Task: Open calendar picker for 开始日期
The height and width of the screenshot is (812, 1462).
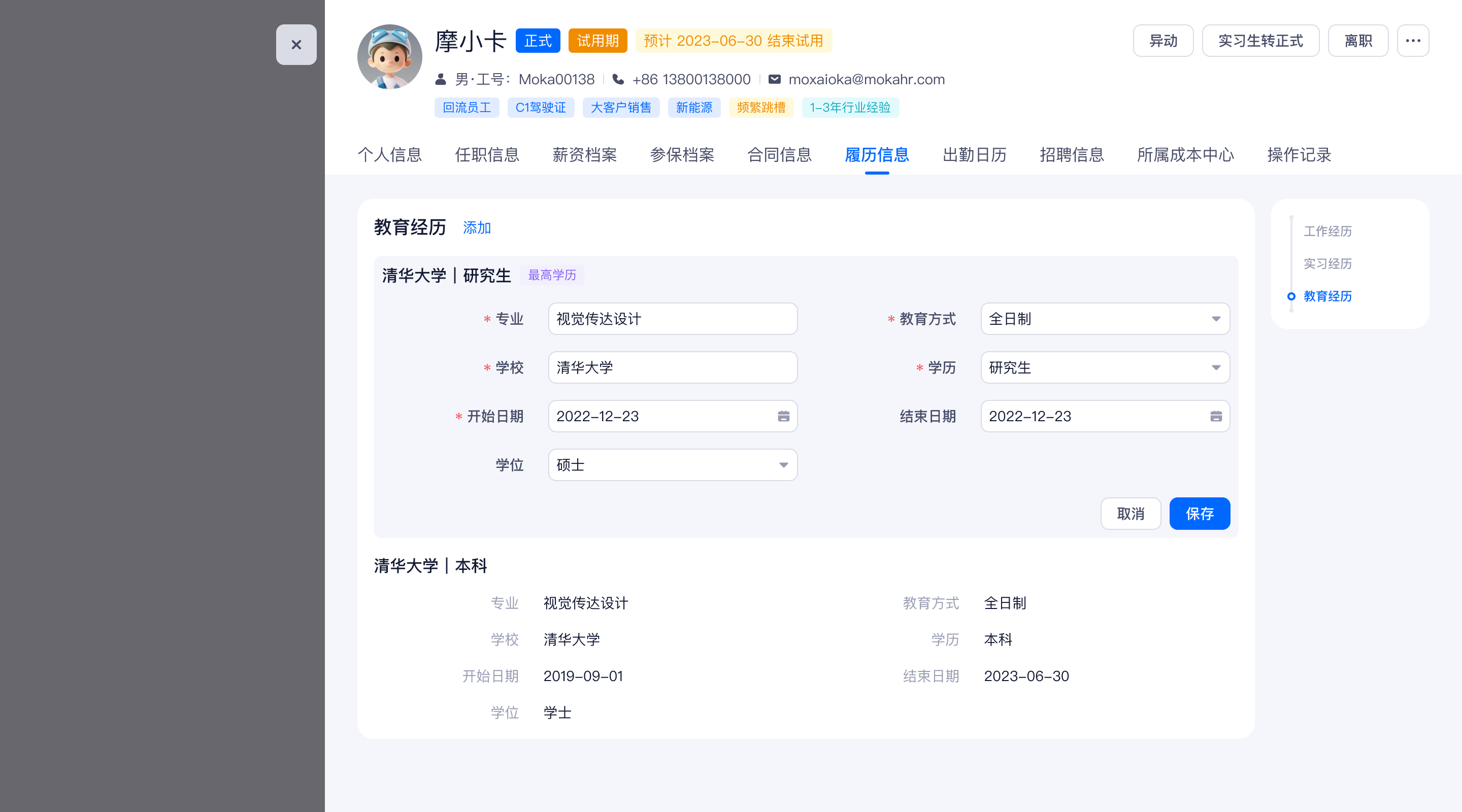Action: tap(783, 416)
